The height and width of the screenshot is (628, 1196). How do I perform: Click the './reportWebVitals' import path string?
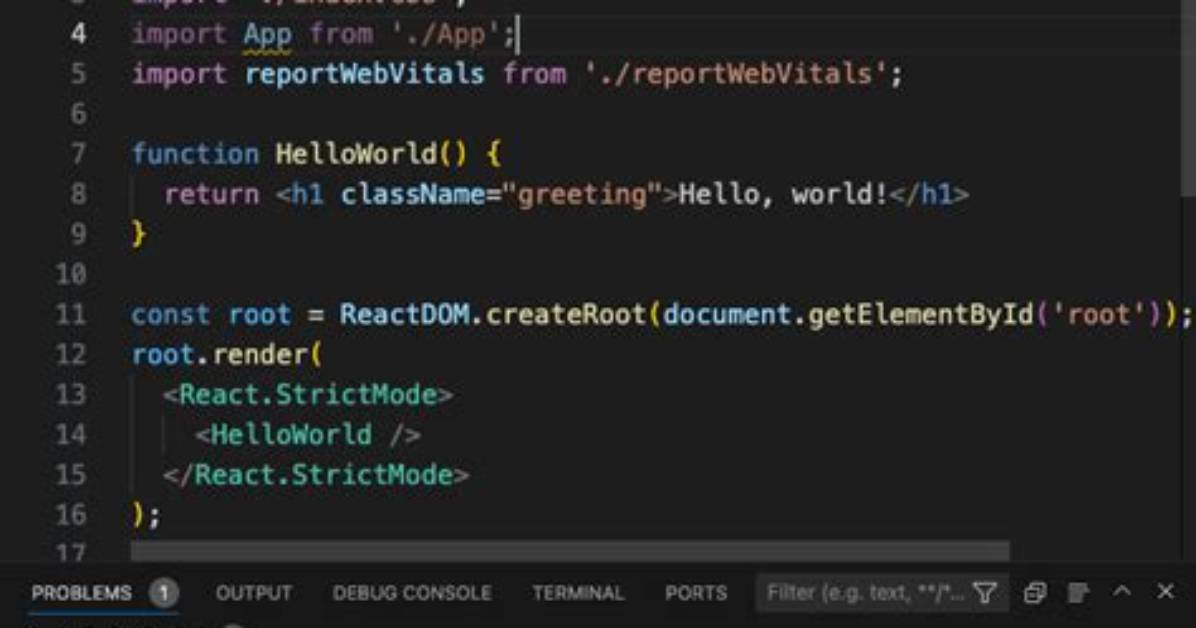point(736,75)
